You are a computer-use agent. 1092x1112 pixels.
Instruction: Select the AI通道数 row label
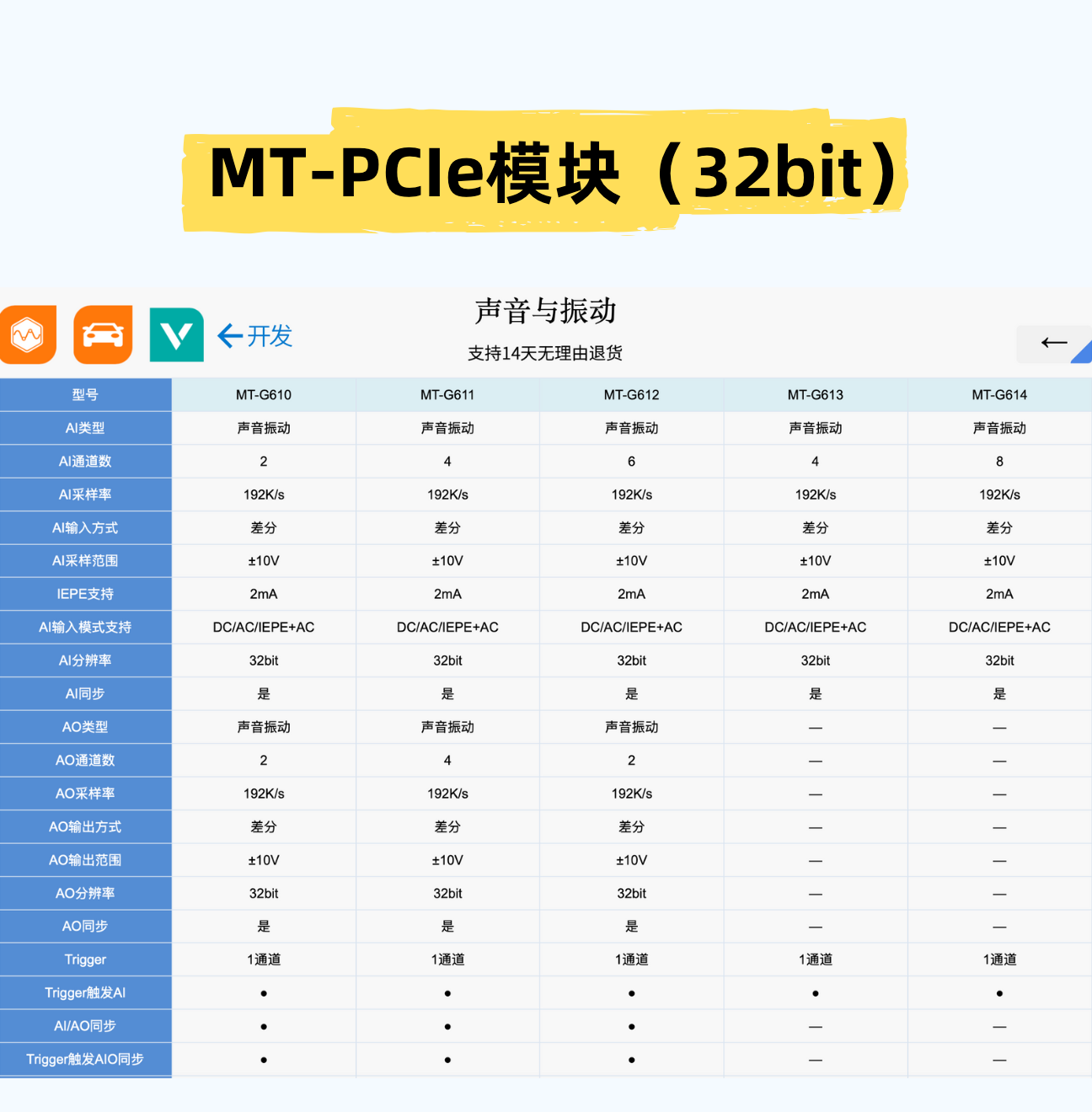pos(85,462)
